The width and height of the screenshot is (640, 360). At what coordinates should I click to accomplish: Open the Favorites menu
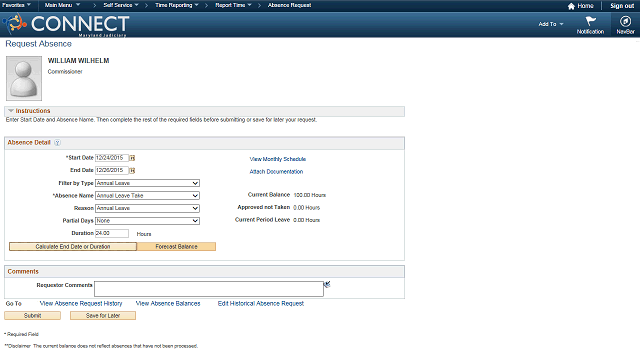tap(16, 5)
